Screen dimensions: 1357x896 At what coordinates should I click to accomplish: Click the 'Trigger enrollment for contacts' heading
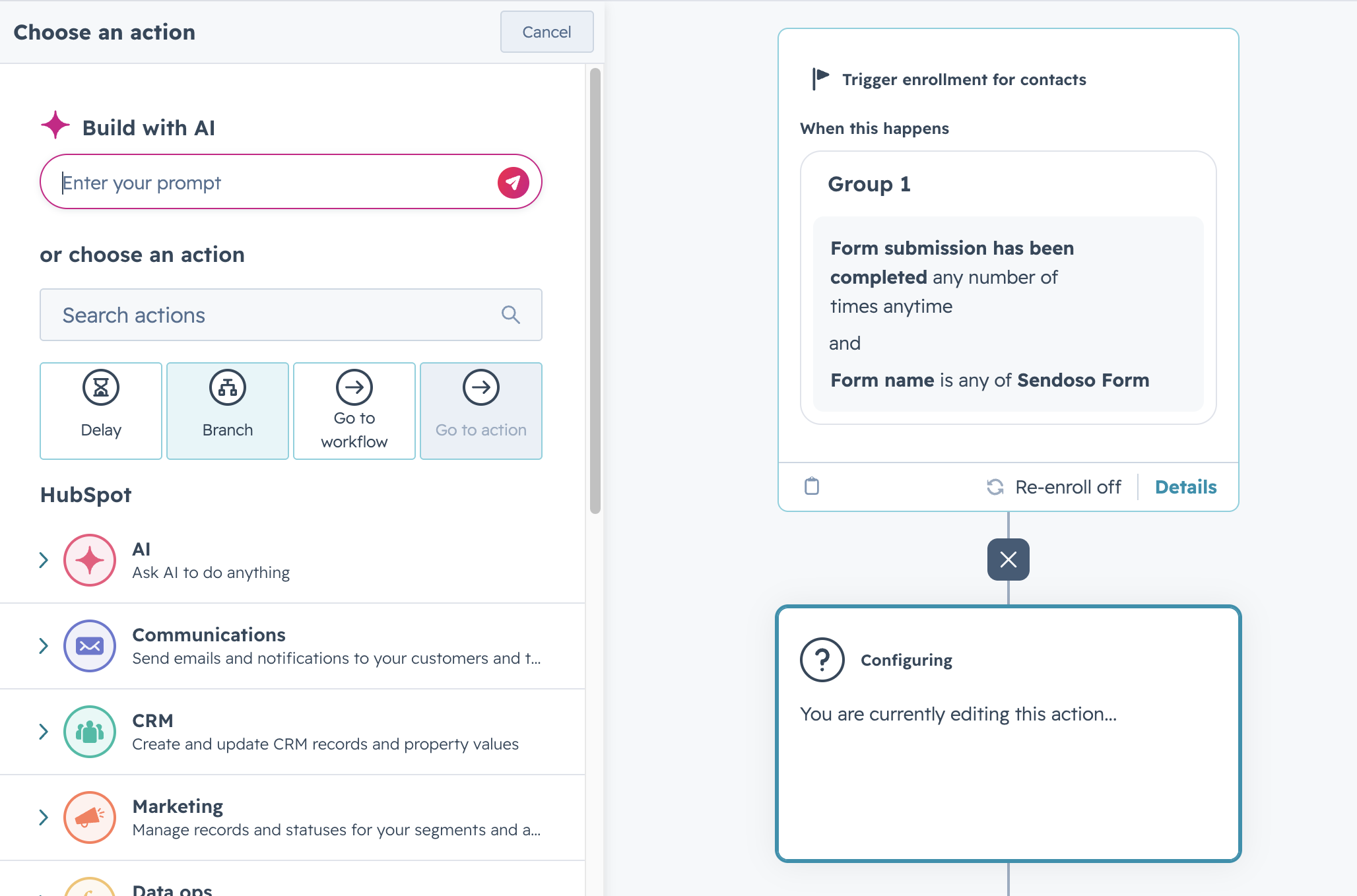[964, 79]
